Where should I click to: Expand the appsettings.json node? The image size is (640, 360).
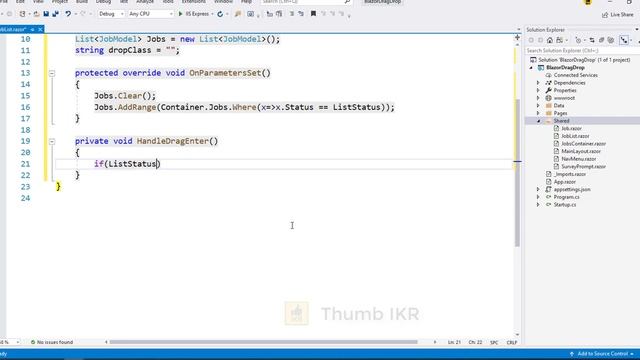pyautogui.click(x=538, y=189)
